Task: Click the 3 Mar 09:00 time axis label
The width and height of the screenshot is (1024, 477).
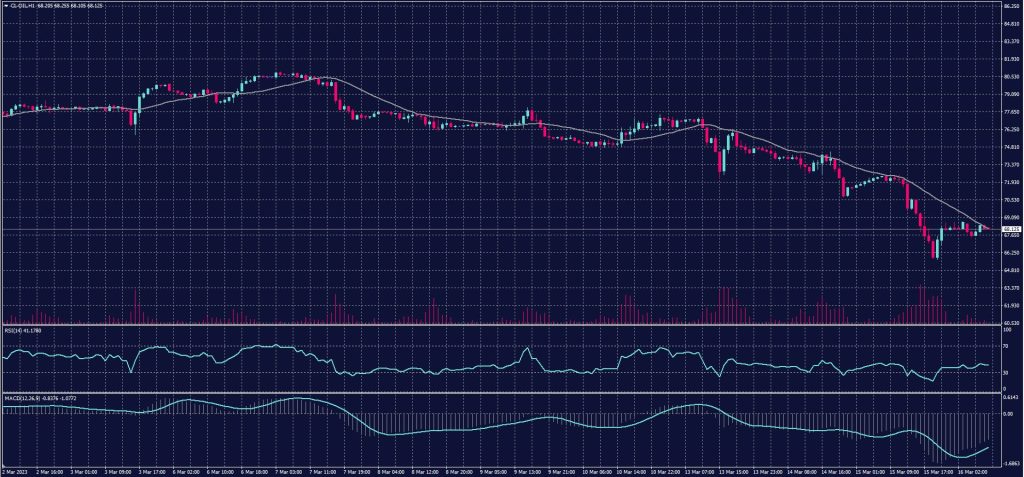Action: point(117,471)
